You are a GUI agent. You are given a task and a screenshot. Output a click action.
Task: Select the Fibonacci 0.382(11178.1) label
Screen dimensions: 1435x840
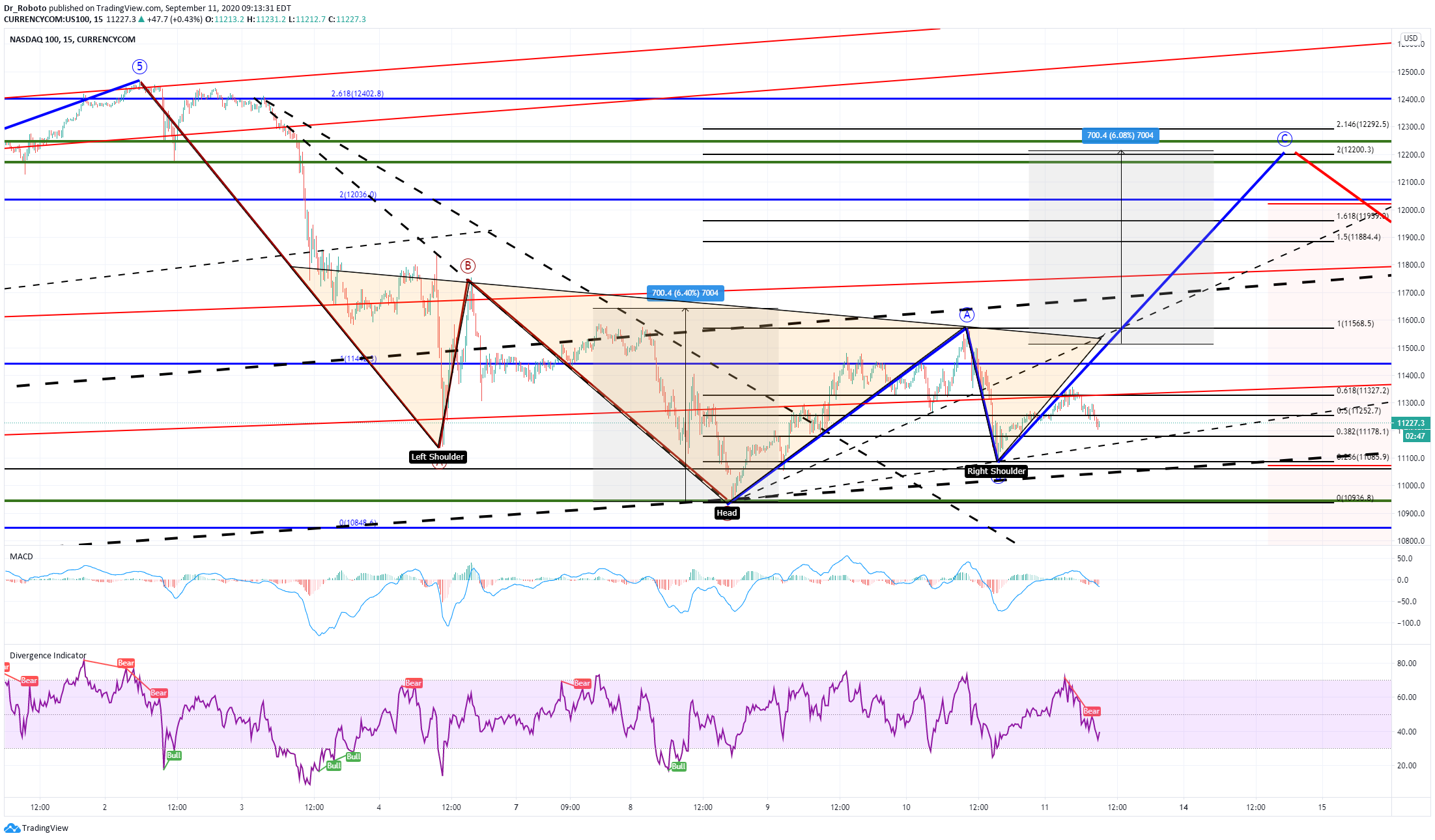[1363, 431]
